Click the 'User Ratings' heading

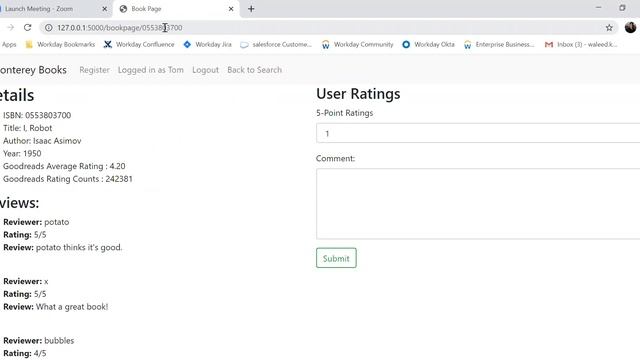pyautogui.click(x=358, y=94)
